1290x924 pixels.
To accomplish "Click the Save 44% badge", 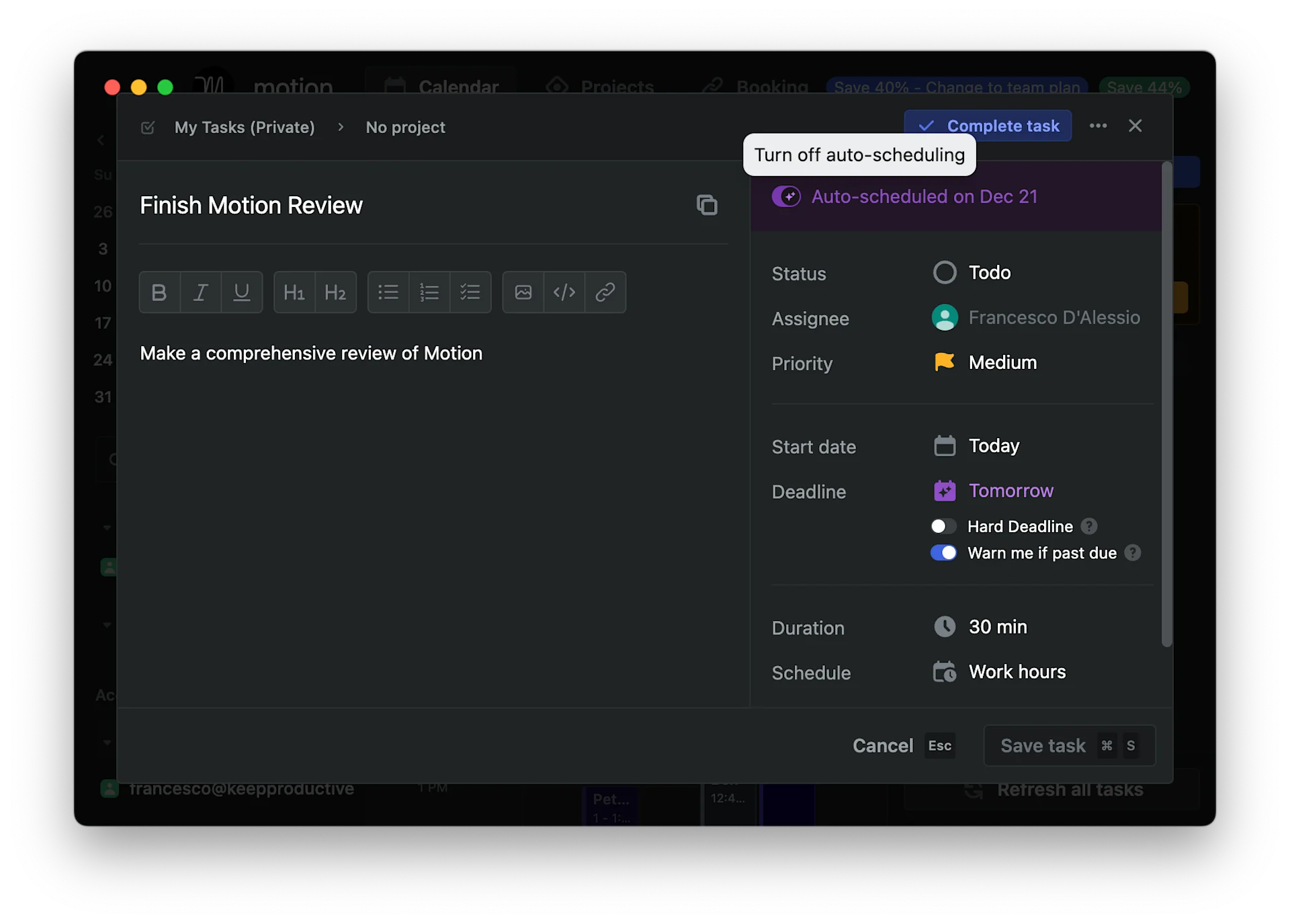I will 1144,87.
